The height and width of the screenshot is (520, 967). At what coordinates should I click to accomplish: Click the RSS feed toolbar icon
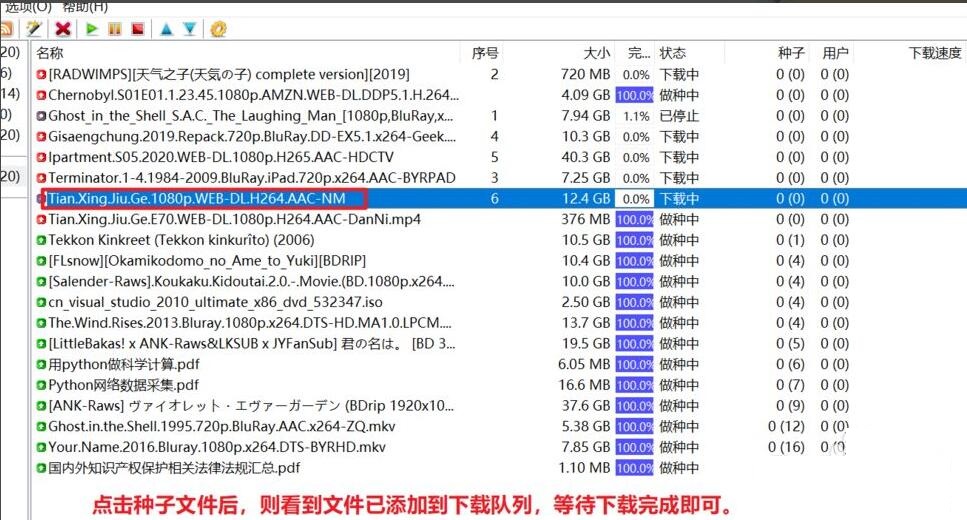click(x=6, y=28)
